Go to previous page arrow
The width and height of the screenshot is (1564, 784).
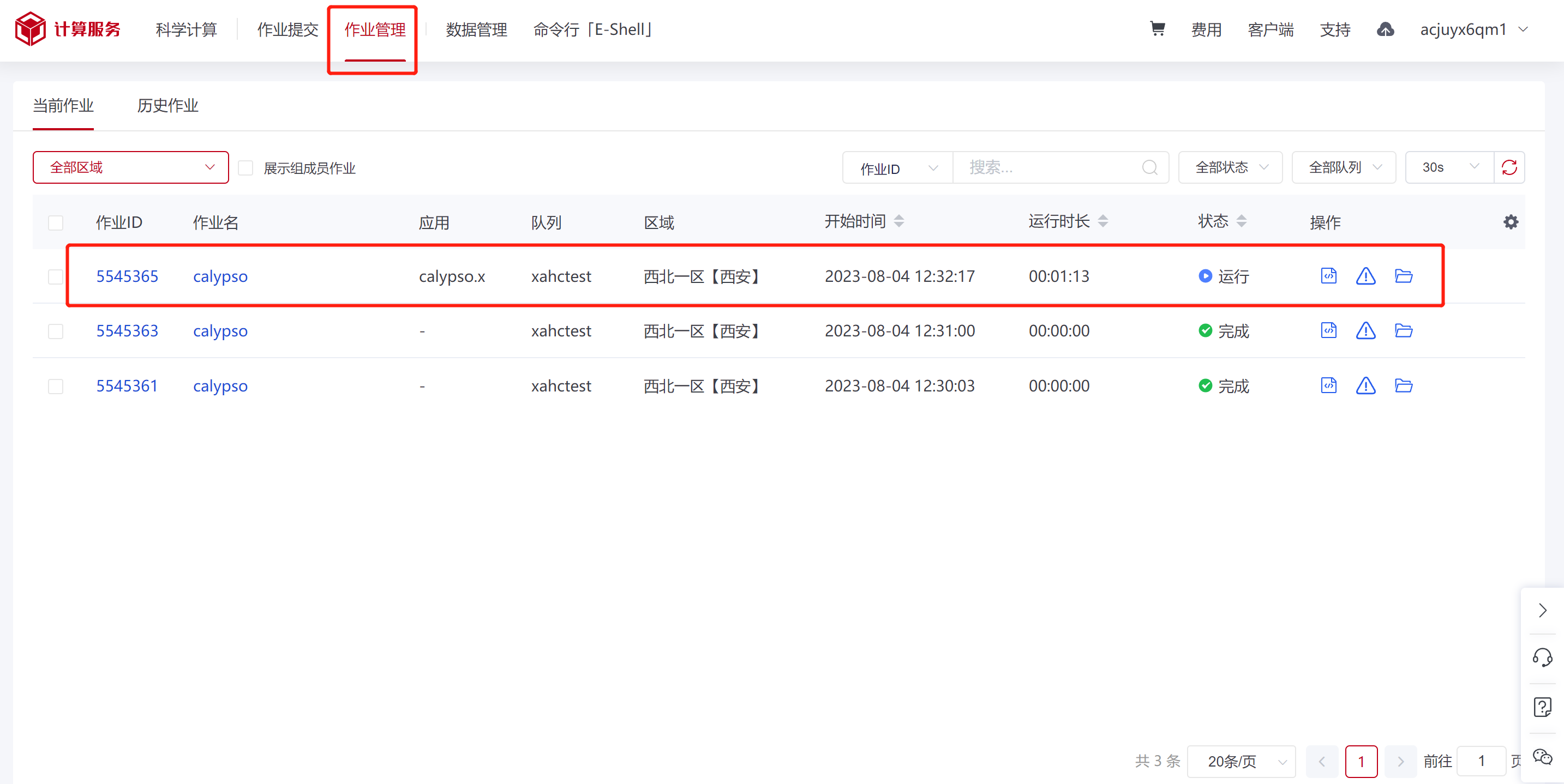click(x=1322, y=761)
